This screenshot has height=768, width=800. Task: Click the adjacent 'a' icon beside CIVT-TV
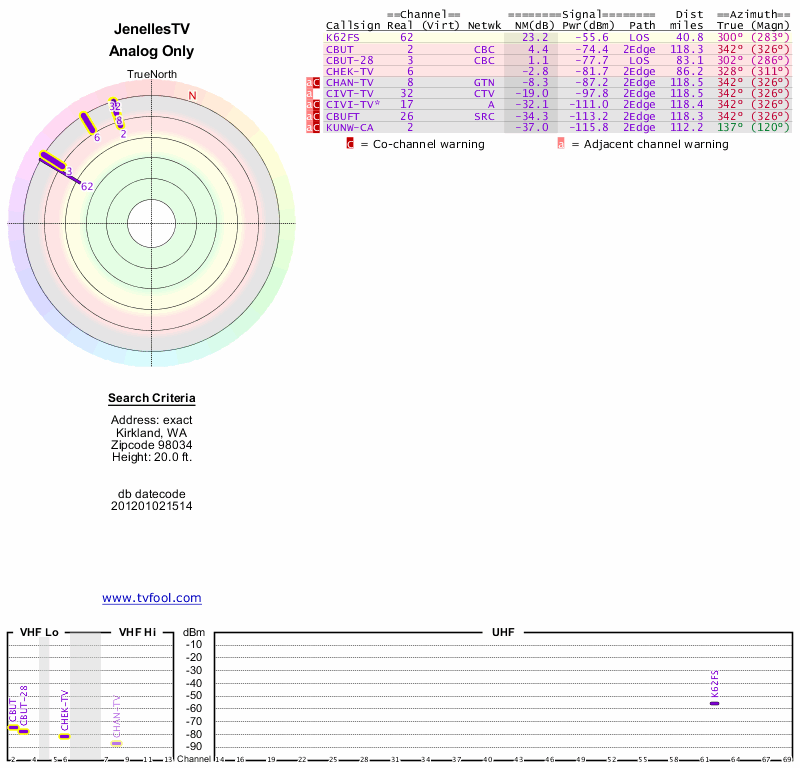pyautogui.click(x=309, y=94)
